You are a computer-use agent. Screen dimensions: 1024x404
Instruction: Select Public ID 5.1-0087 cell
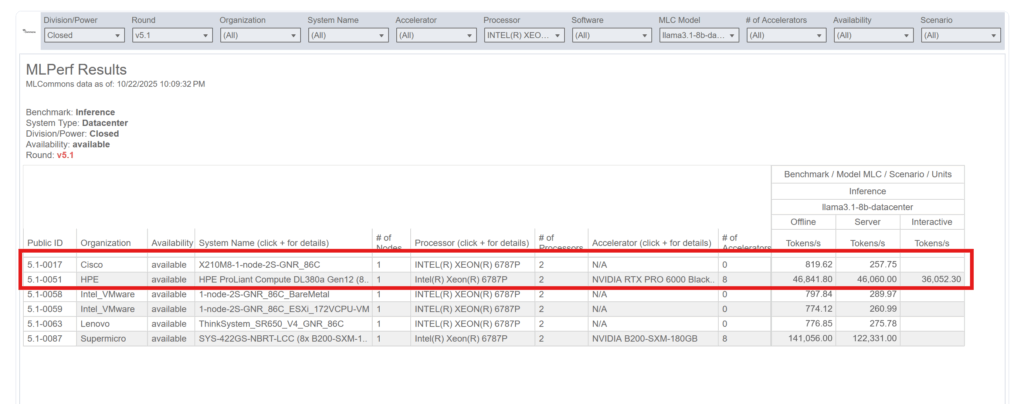click(x=45, y=339)
